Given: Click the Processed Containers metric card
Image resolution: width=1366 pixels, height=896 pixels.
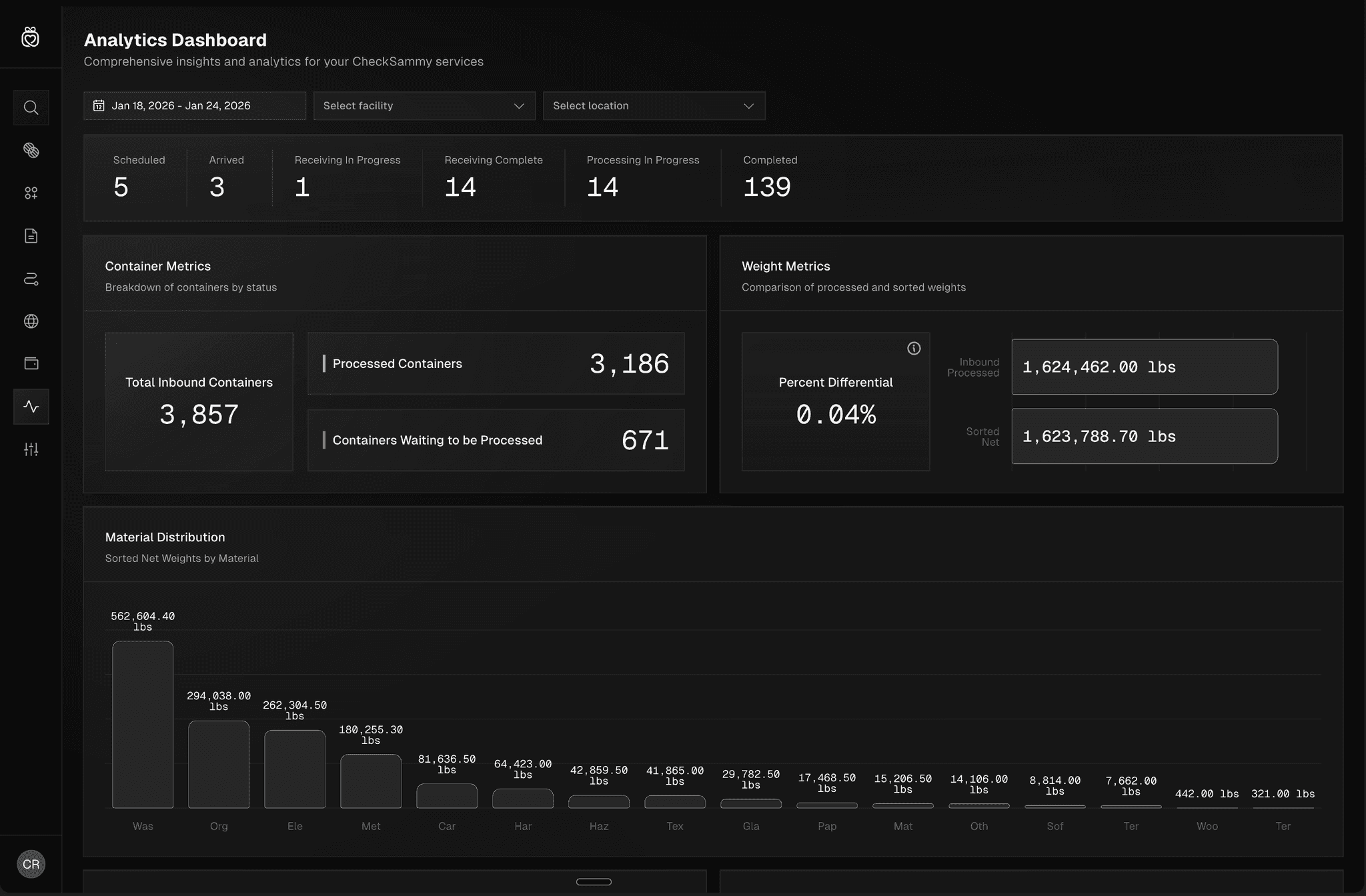Looking at the screenshot, I should (x=496, y=363).
